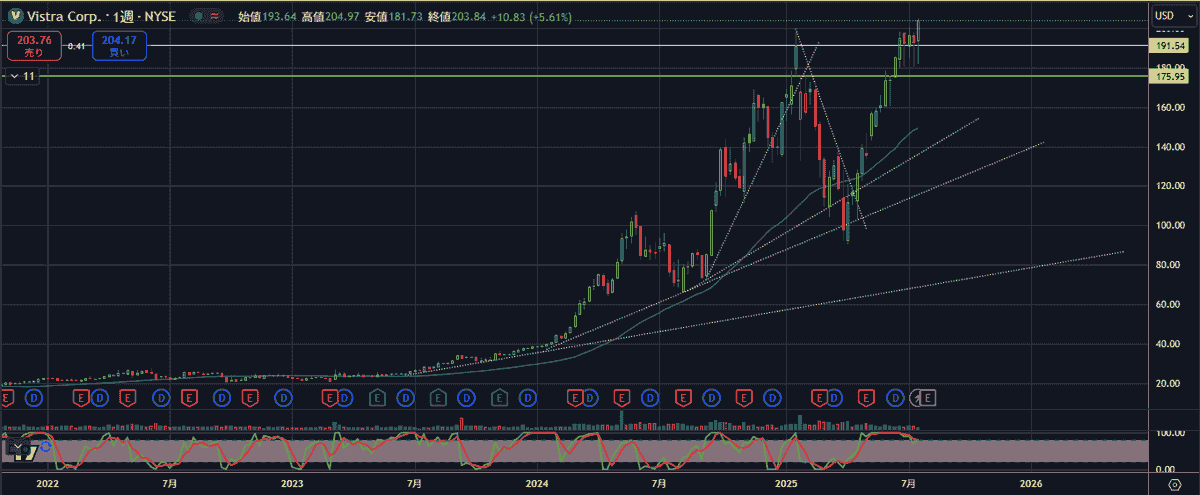Screen dimensions: 1200x495
Task: Click the red approximate-sign data icon
Action: tap(214, 17)
